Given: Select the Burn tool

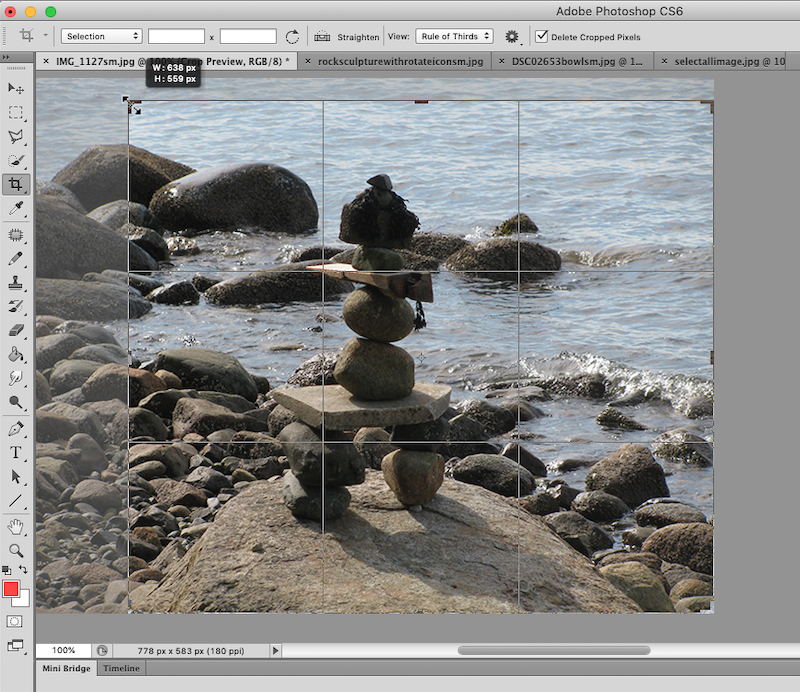Looking at the screenshot, I should (16, 402).
